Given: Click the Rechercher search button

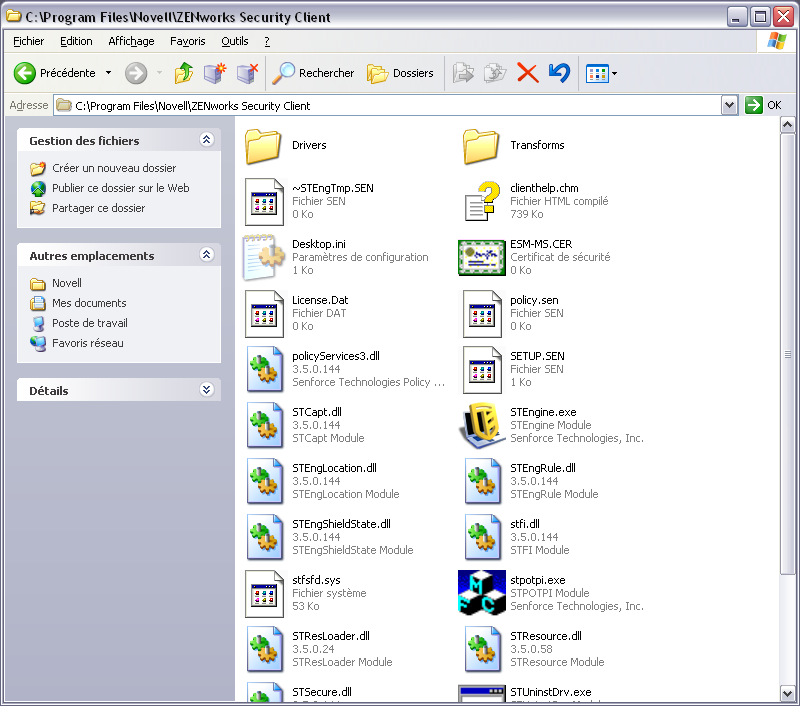Looking at the screenshot, I should pos(314,73).
